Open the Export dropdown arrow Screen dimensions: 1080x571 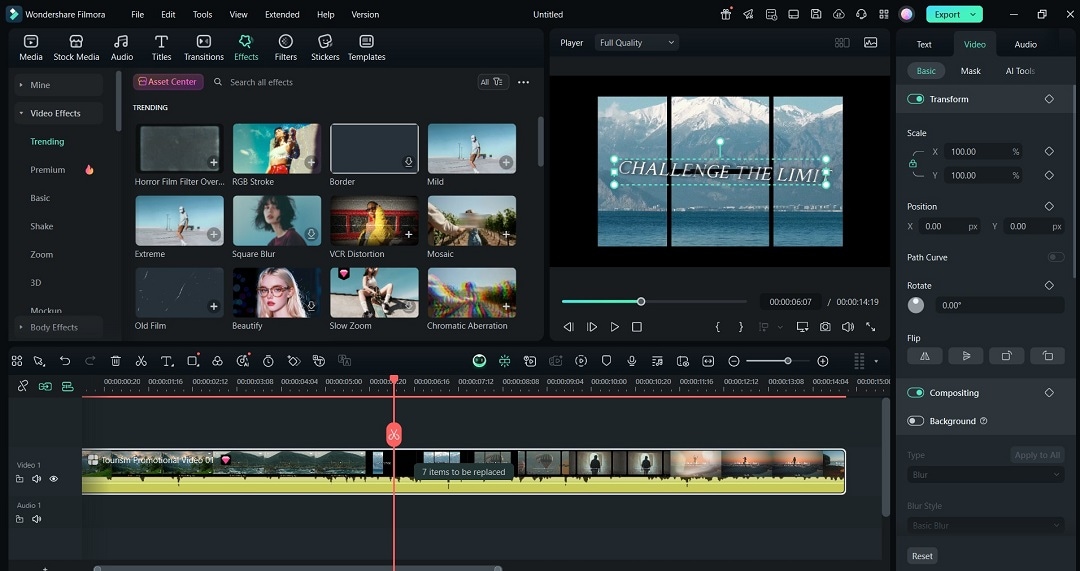(x=973, y=14)
